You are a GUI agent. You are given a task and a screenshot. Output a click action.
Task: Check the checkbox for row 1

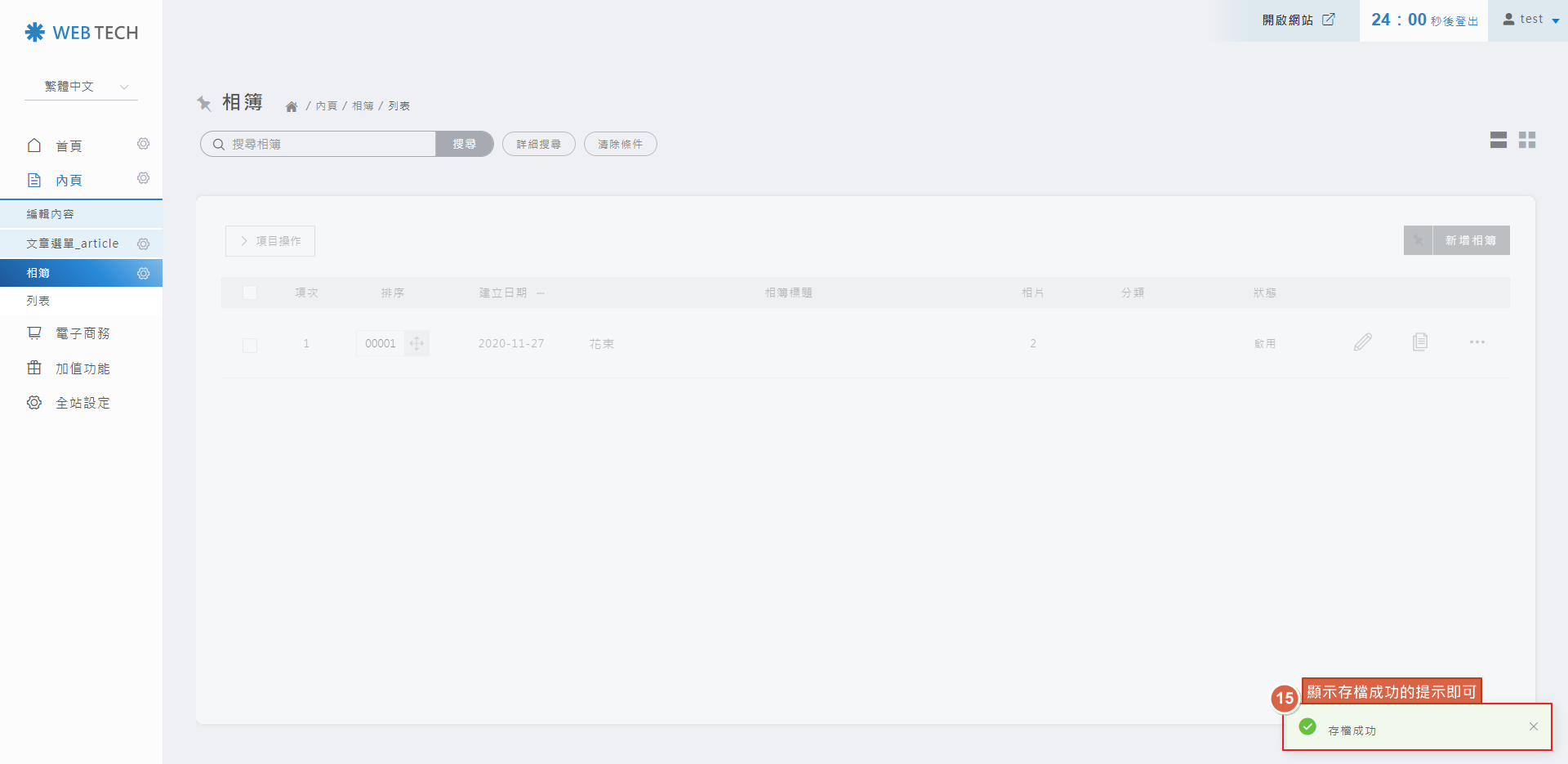click(250, 345)
